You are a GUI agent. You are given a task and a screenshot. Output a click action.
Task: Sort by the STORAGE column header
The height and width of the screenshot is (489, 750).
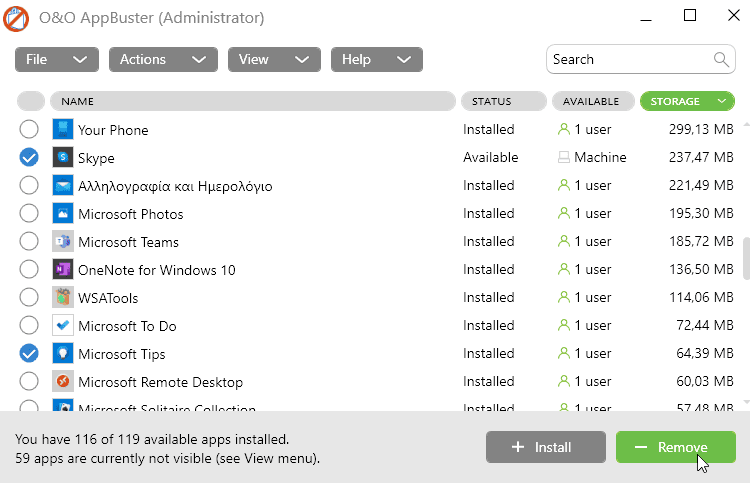(x=687, y=101)
